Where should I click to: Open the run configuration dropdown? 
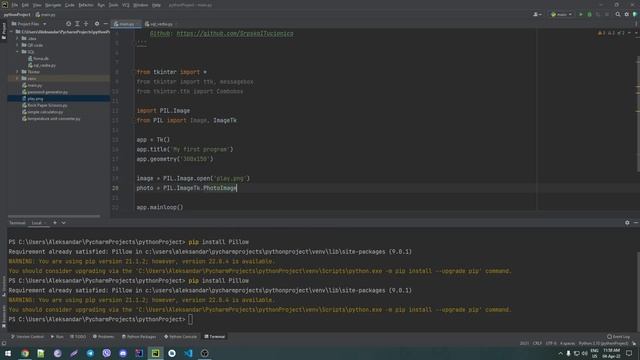pos(561,14)
